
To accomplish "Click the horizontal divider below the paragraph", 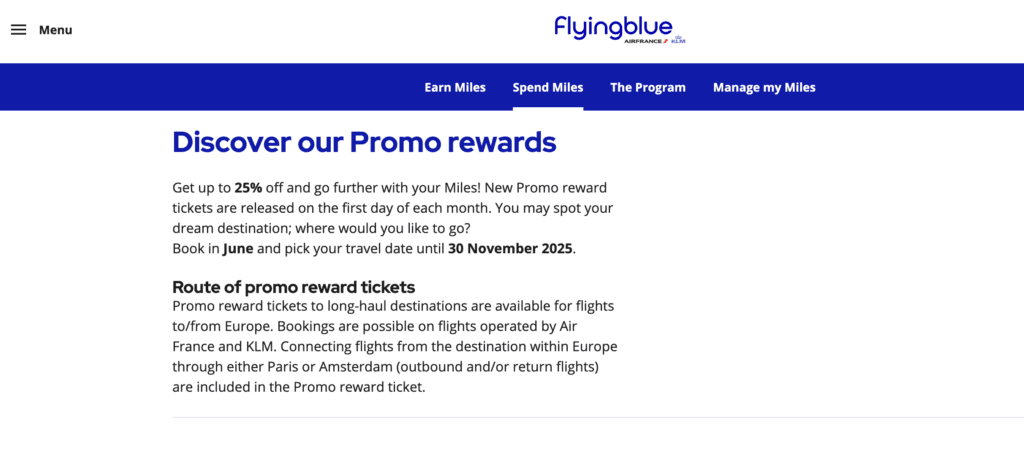I will (598, 417).
